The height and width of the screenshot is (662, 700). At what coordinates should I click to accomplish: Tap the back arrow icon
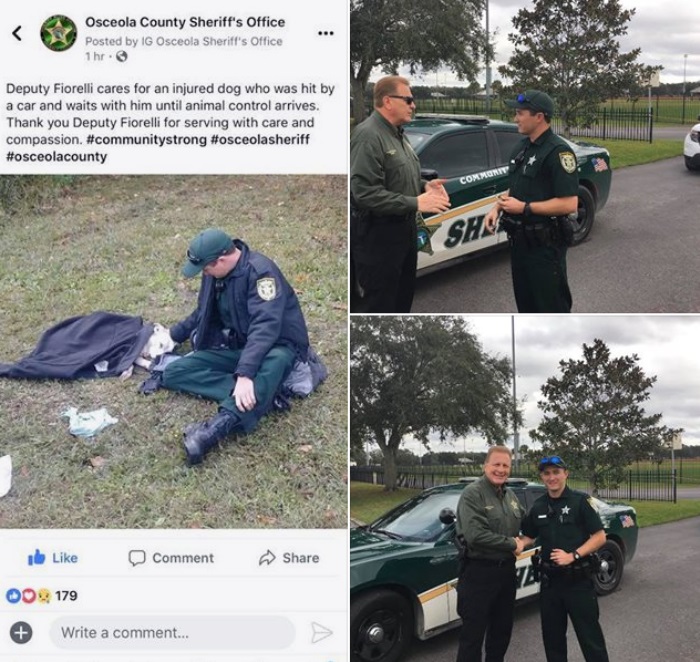(17, 33)
